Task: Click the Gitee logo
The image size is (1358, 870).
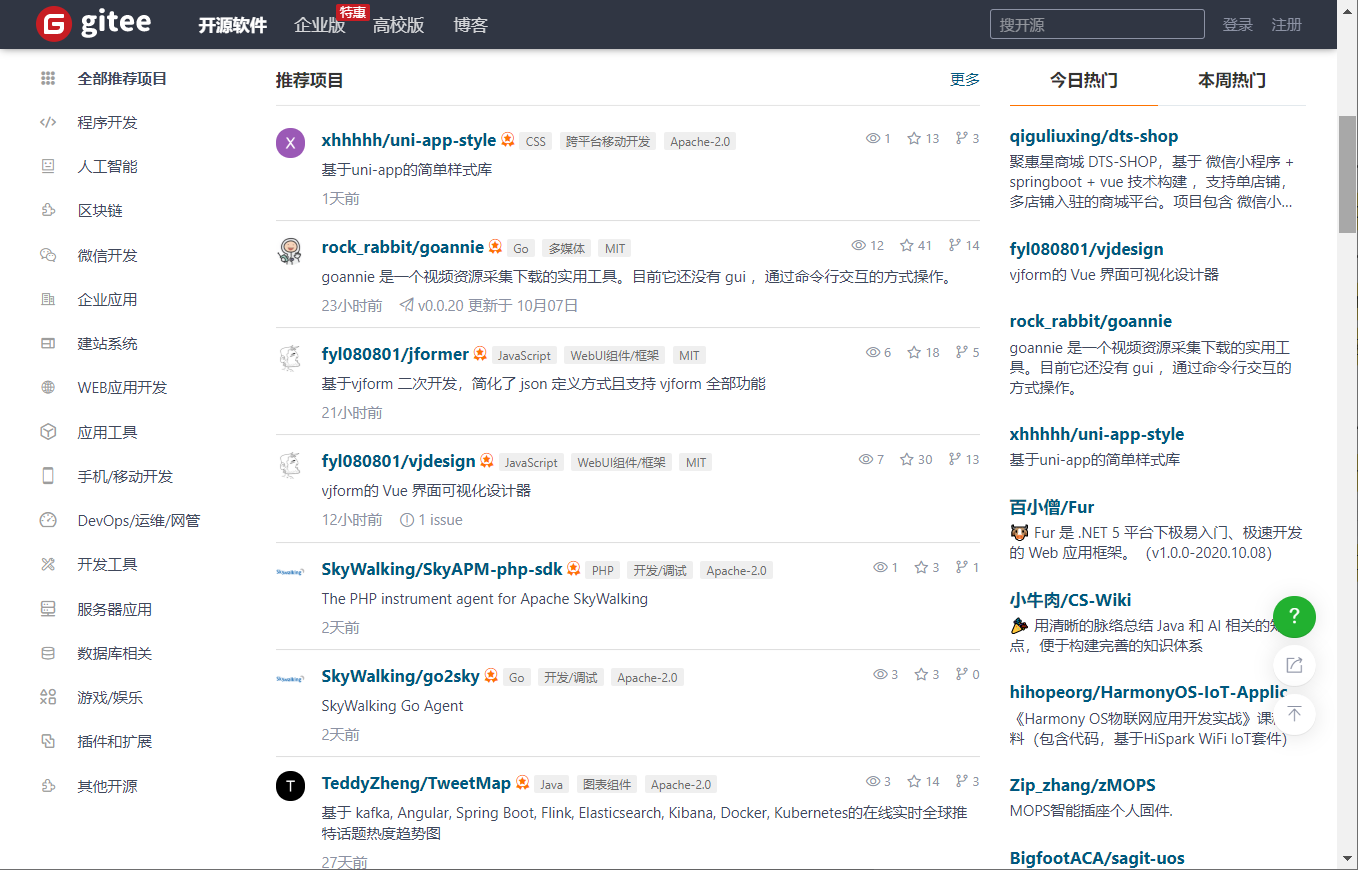Action: pyautogui.click(x=93, y=24)
